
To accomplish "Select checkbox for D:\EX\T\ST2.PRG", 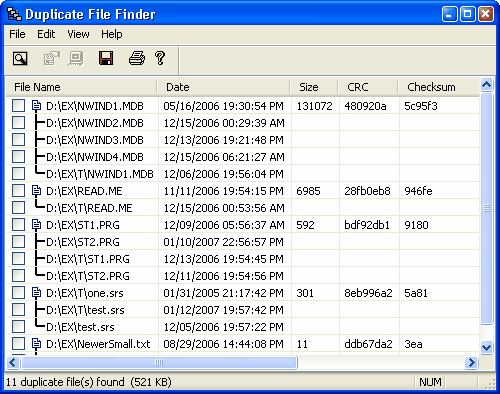I will (x=18, y=276).
